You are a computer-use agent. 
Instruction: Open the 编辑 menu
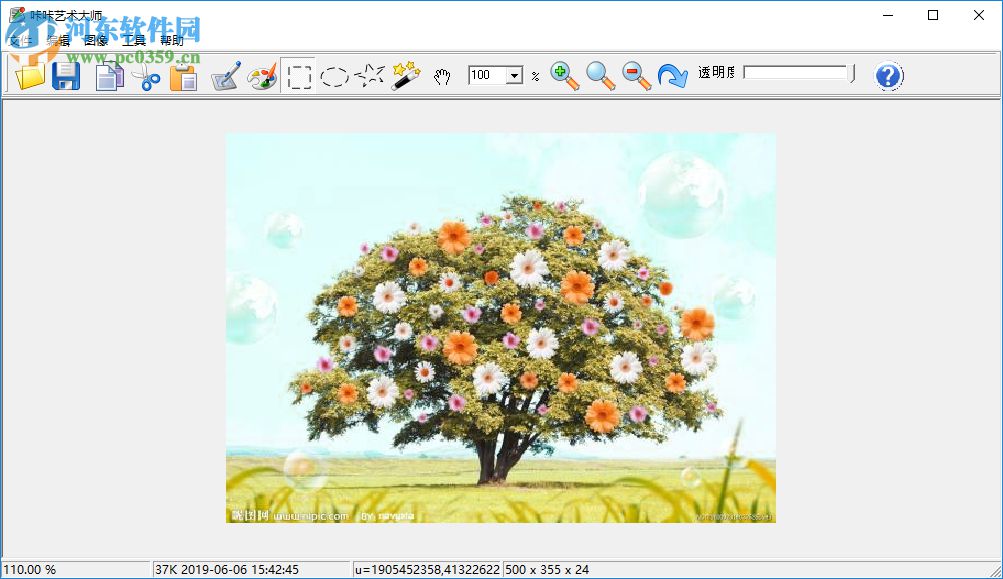pyautogui.click(x=58, y=40)
